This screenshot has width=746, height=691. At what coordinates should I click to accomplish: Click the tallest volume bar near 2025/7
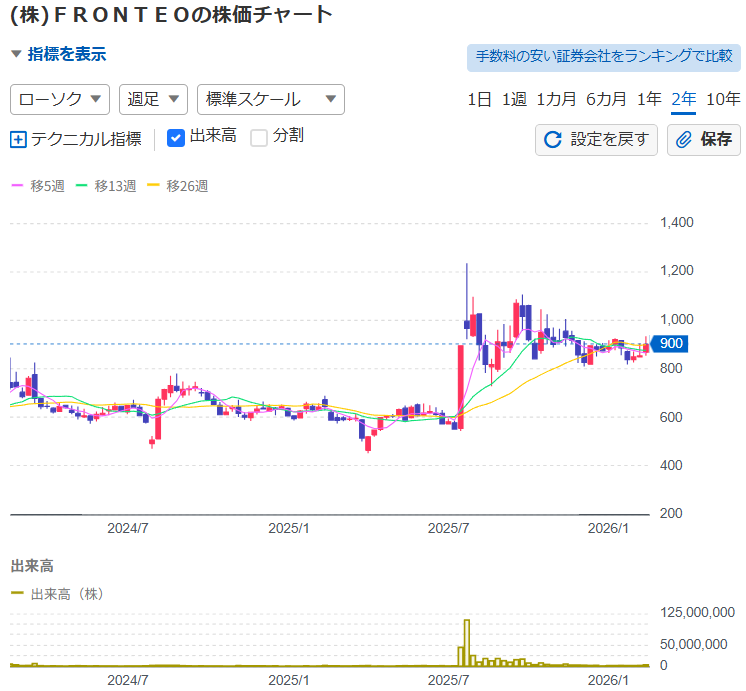coord(466,643)
